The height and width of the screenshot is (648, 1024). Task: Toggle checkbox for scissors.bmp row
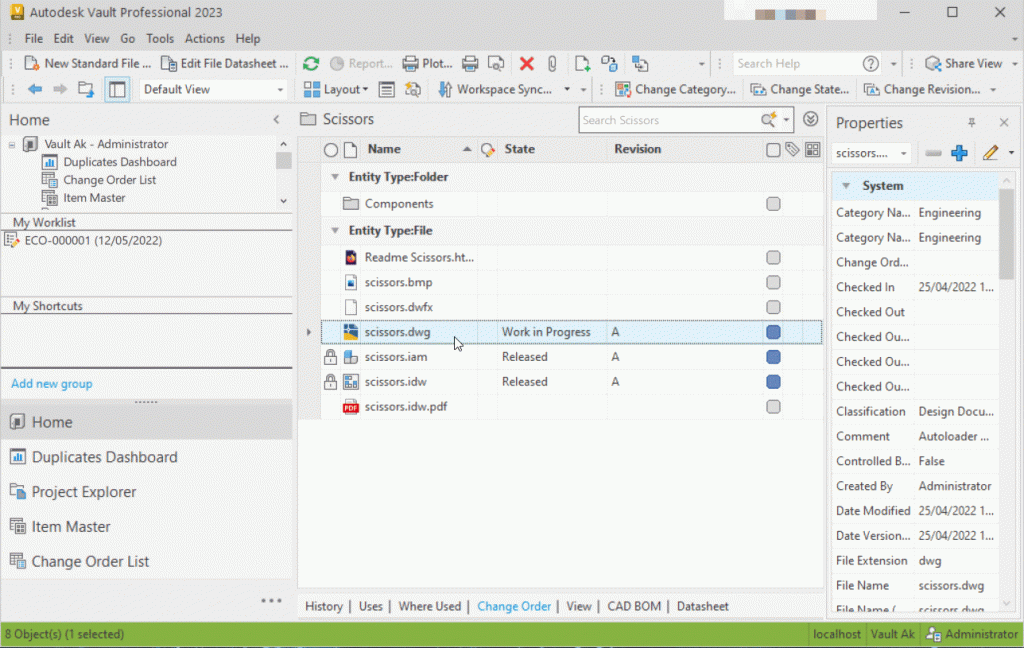(x=773, y=282)
